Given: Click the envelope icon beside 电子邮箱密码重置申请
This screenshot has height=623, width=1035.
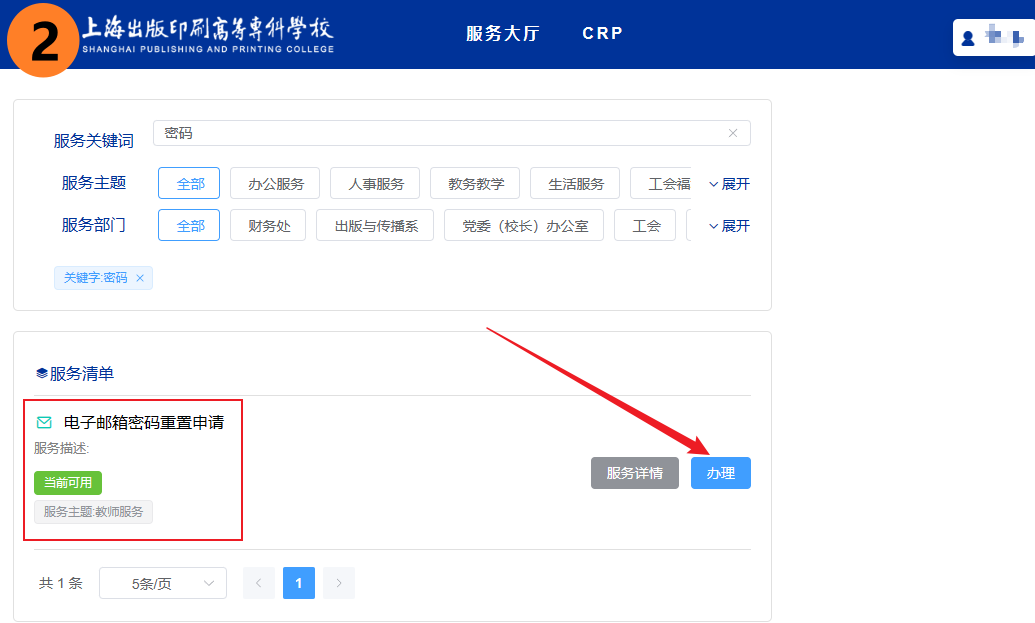Looking at the screenshot, I should 44,422.
